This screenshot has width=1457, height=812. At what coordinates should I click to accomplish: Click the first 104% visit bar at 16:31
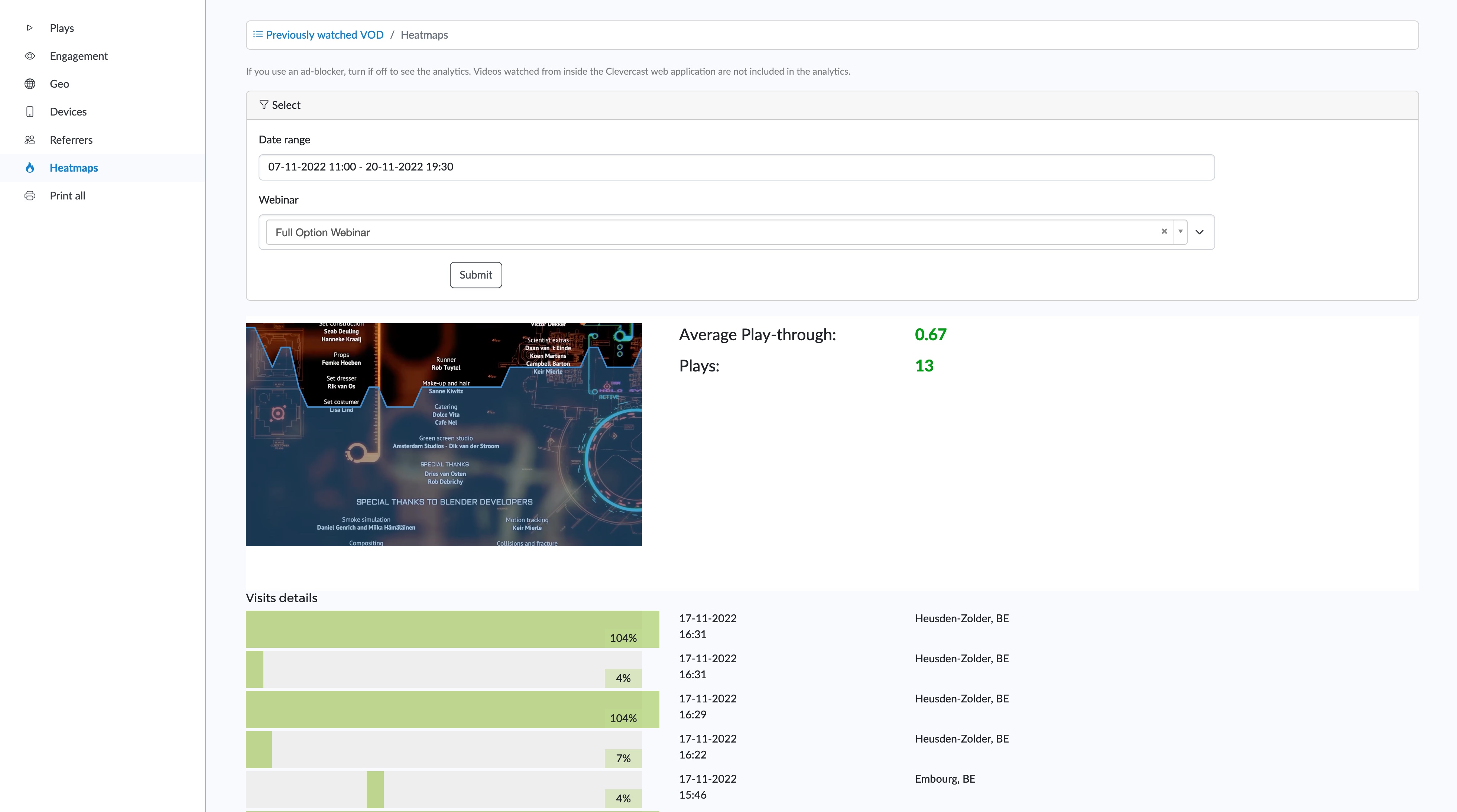point(452,629)
